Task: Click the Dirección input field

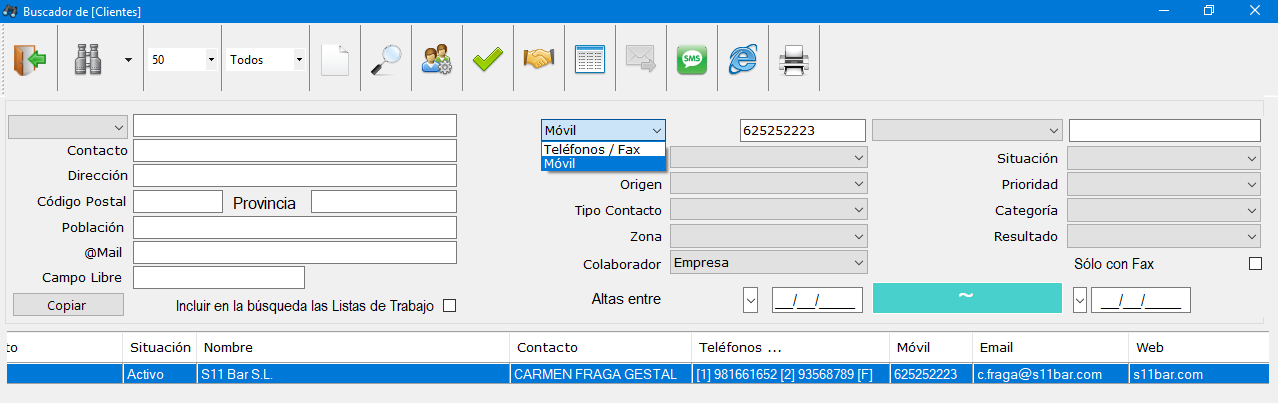Action: click(x=295, y=176)
